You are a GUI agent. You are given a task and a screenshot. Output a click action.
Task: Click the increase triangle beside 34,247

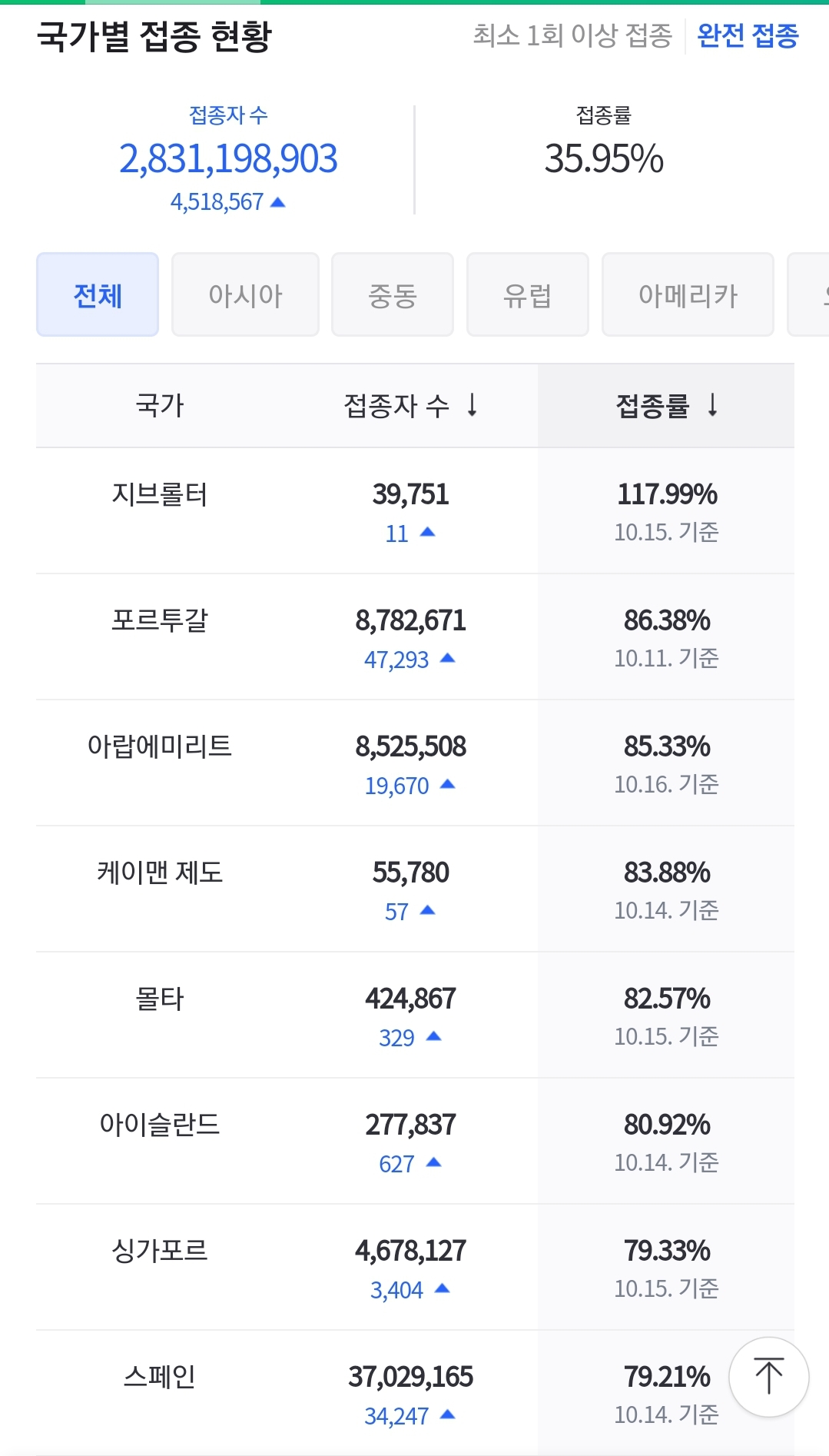pos(447,1414)
